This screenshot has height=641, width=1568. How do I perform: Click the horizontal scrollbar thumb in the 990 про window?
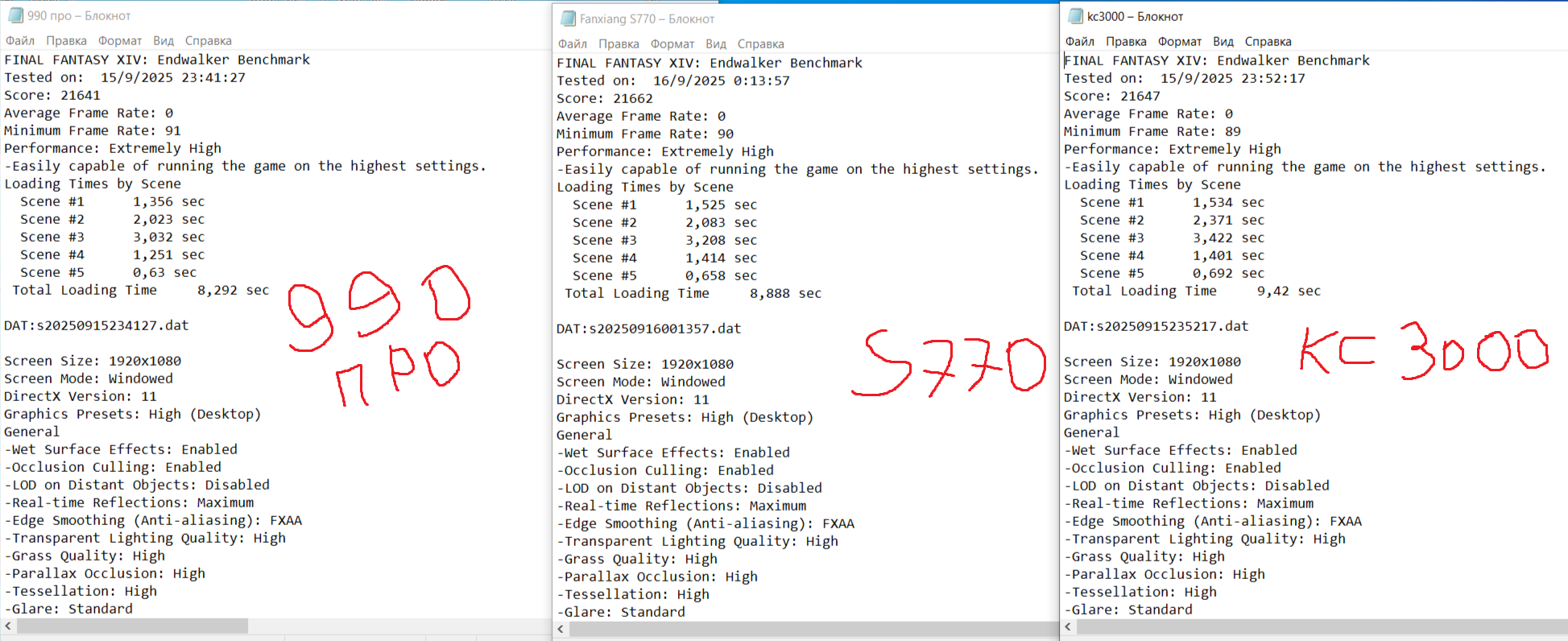(x=133, y=626)
